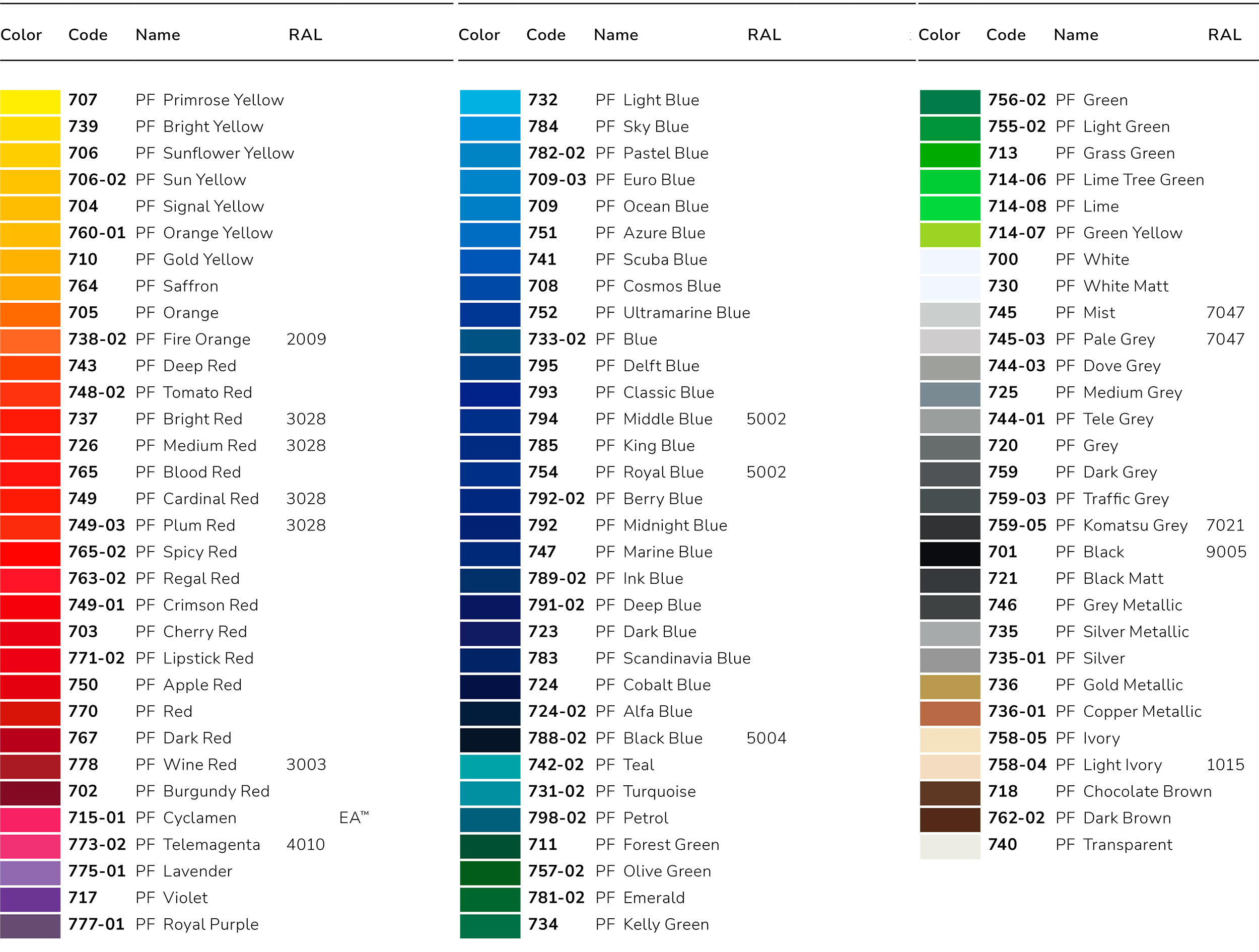The width and height of the screenshot is (1259, 952).
Task: Select the Kelly Green swatch for code 734
Action: [x=490, y=926]
